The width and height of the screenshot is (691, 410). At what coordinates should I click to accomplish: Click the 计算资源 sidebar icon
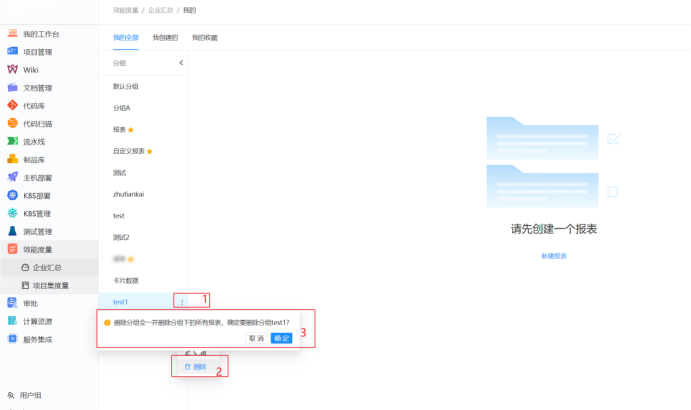tap(12, 321)
